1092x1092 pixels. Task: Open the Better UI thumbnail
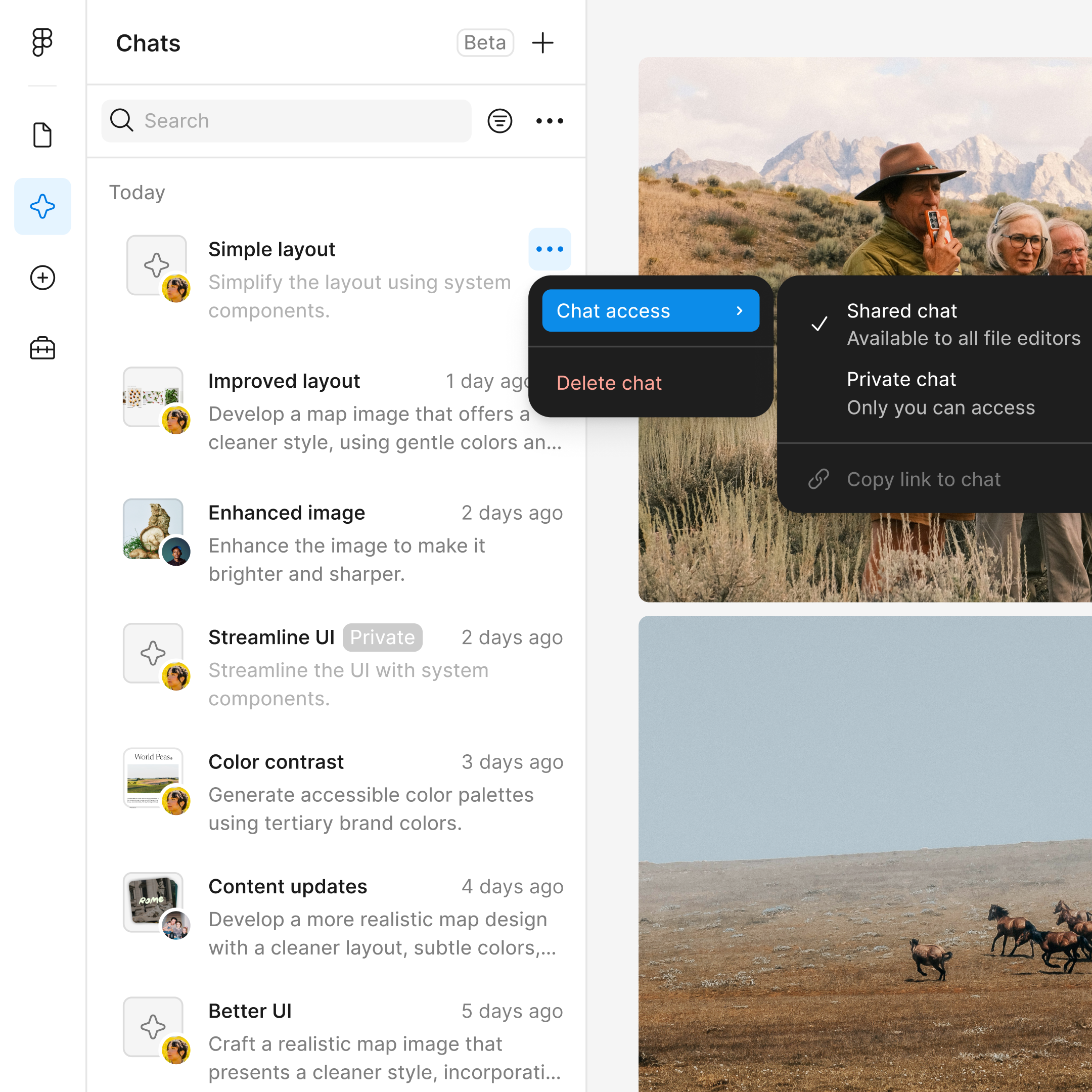point(153,1026)
